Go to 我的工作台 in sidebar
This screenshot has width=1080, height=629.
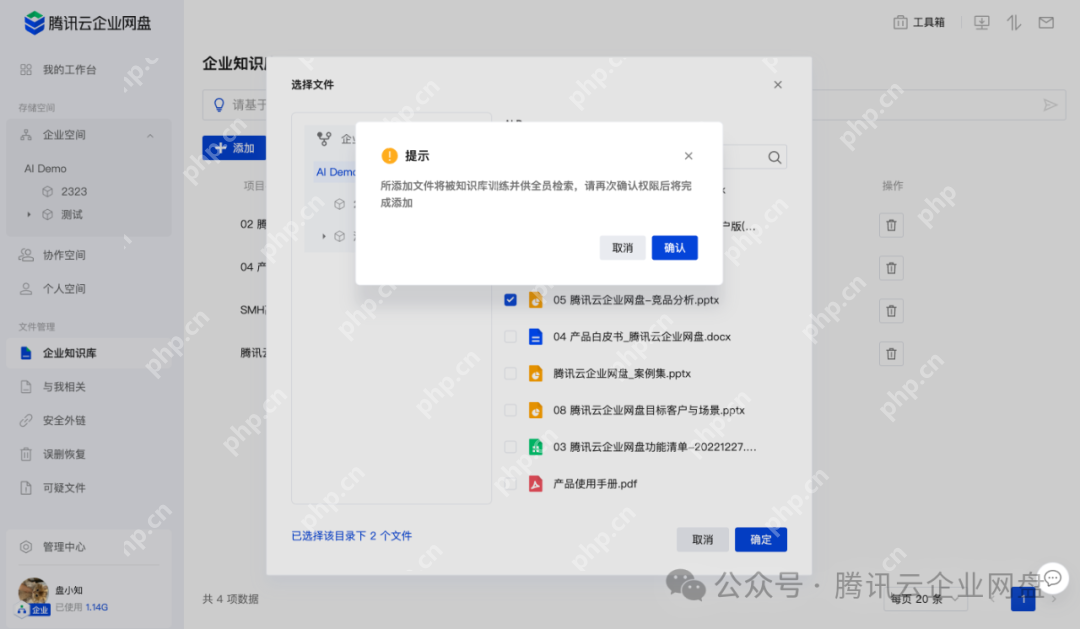pyautogui.click(x=70, y=70)
